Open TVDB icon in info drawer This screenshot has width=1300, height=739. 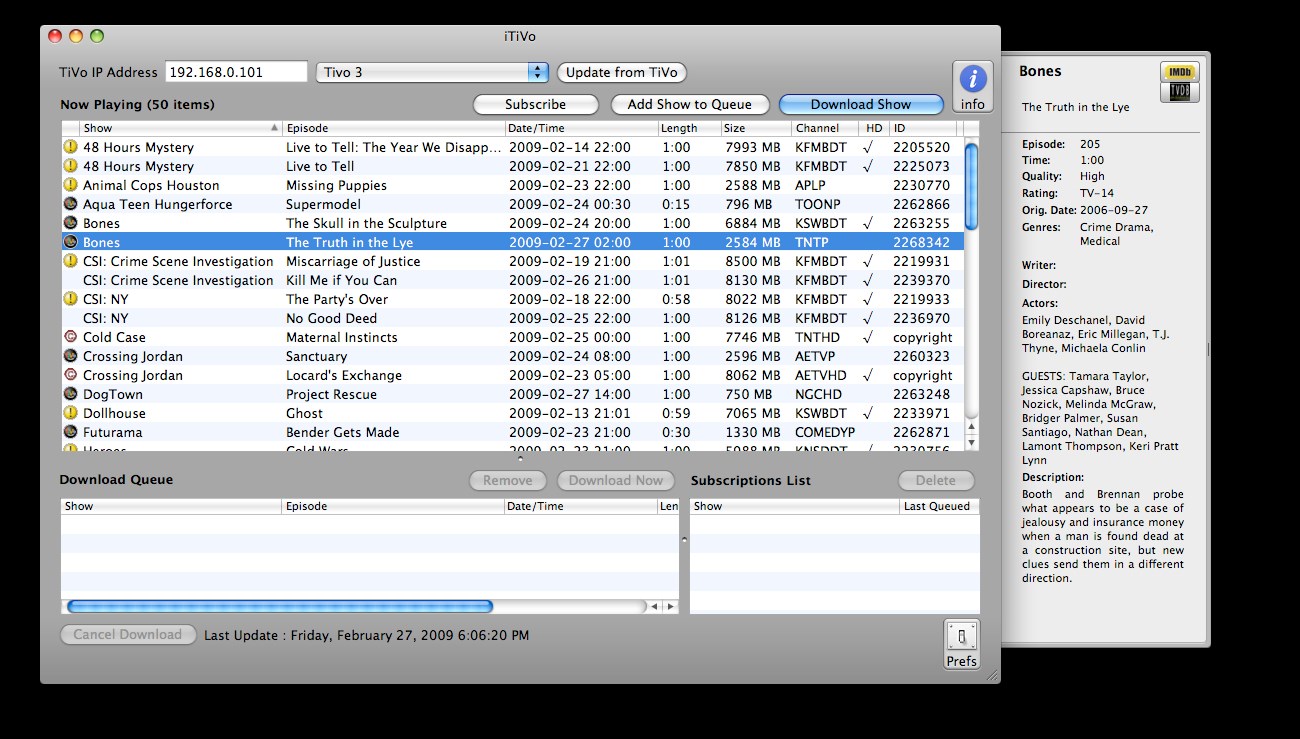(x=1179, y=92)
